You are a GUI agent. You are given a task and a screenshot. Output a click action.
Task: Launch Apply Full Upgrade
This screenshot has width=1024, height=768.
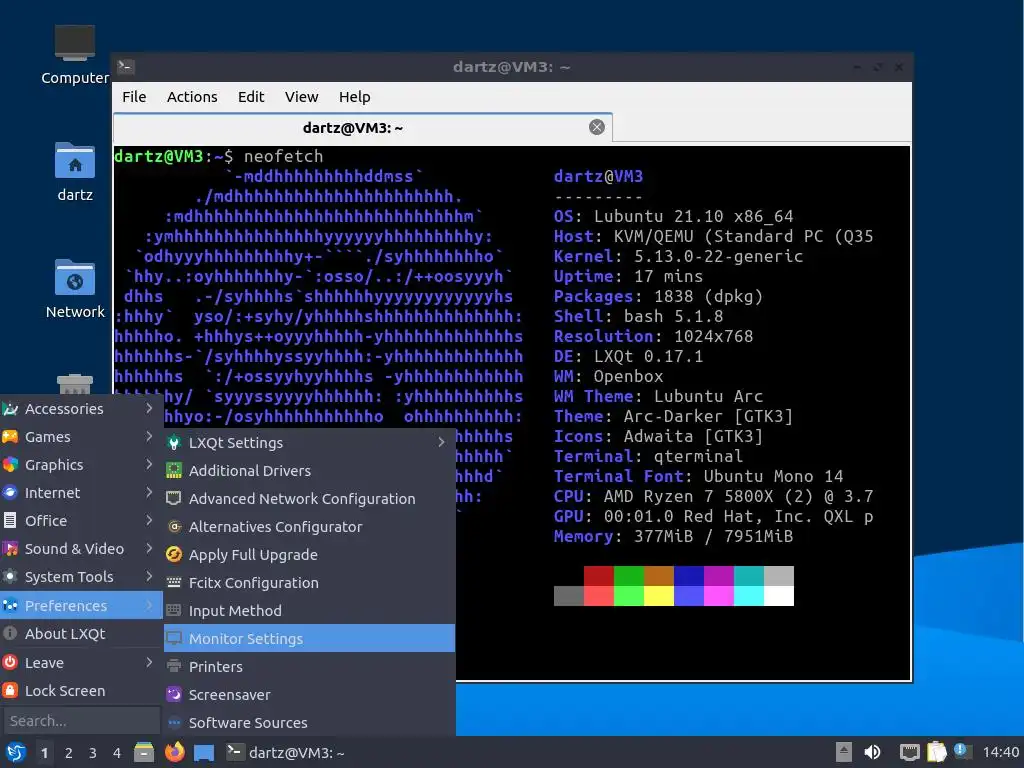tap(310, 555)
